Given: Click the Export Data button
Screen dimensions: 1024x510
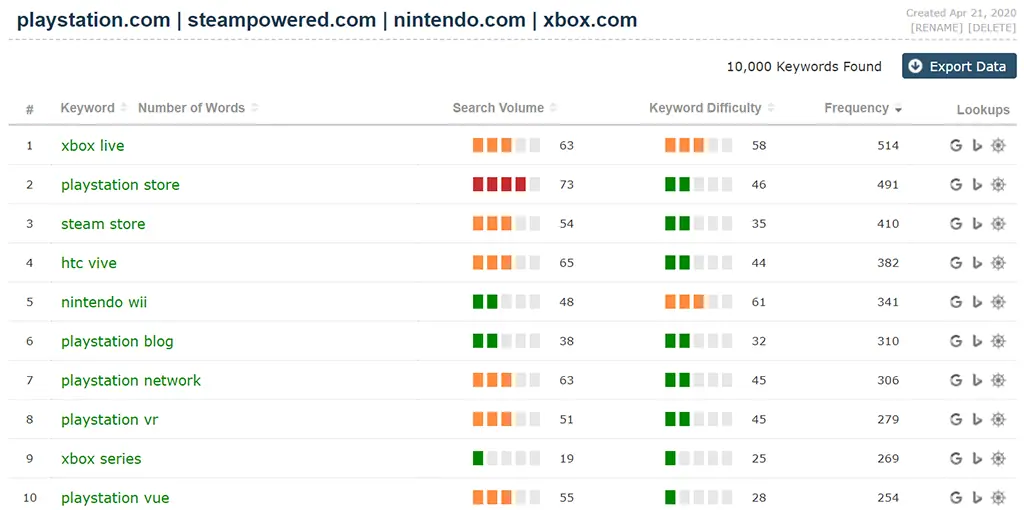Looking at the screenshot, I should (959, 66).
